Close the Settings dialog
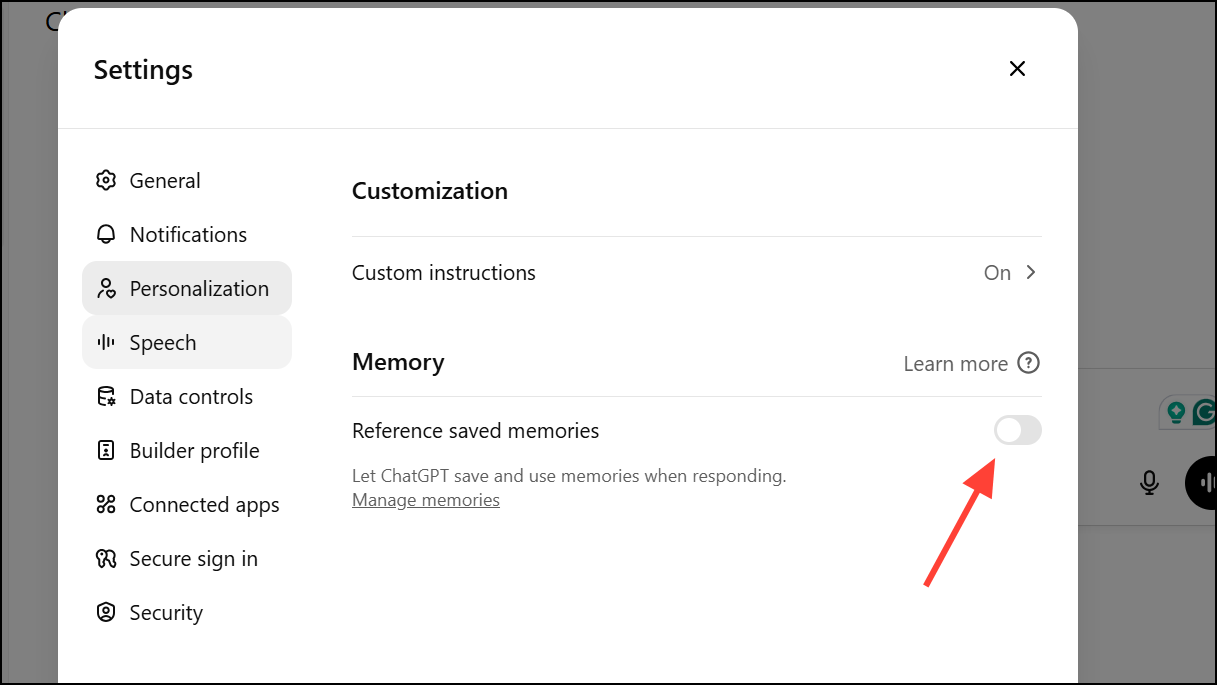Screen dimensions: 1217x685 [1017, 69]
